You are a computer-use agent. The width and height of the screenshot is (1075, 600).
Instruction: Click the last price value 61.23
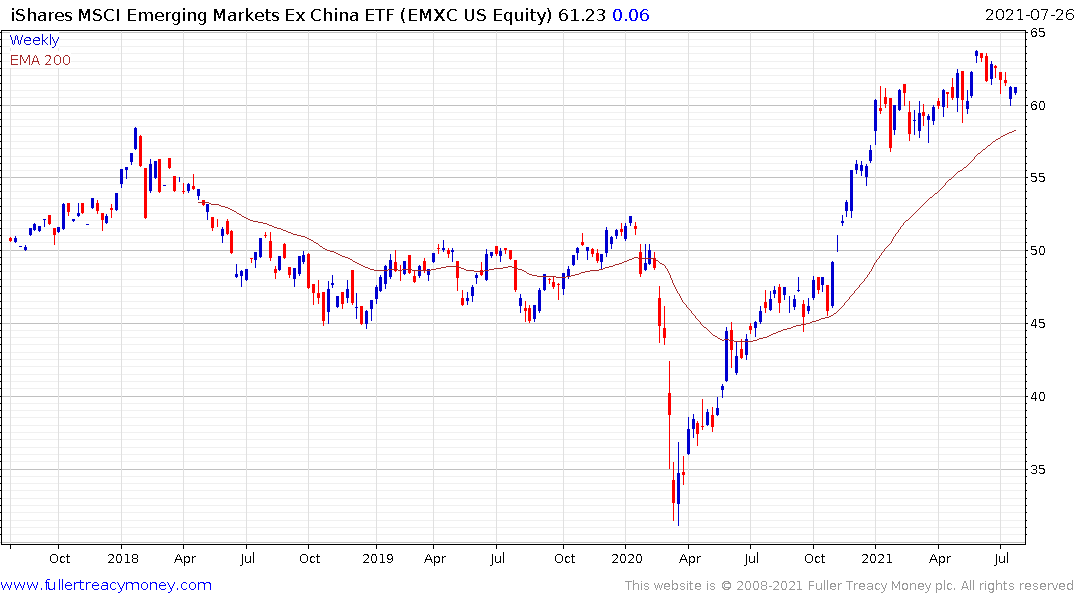(x=581, y=15)
